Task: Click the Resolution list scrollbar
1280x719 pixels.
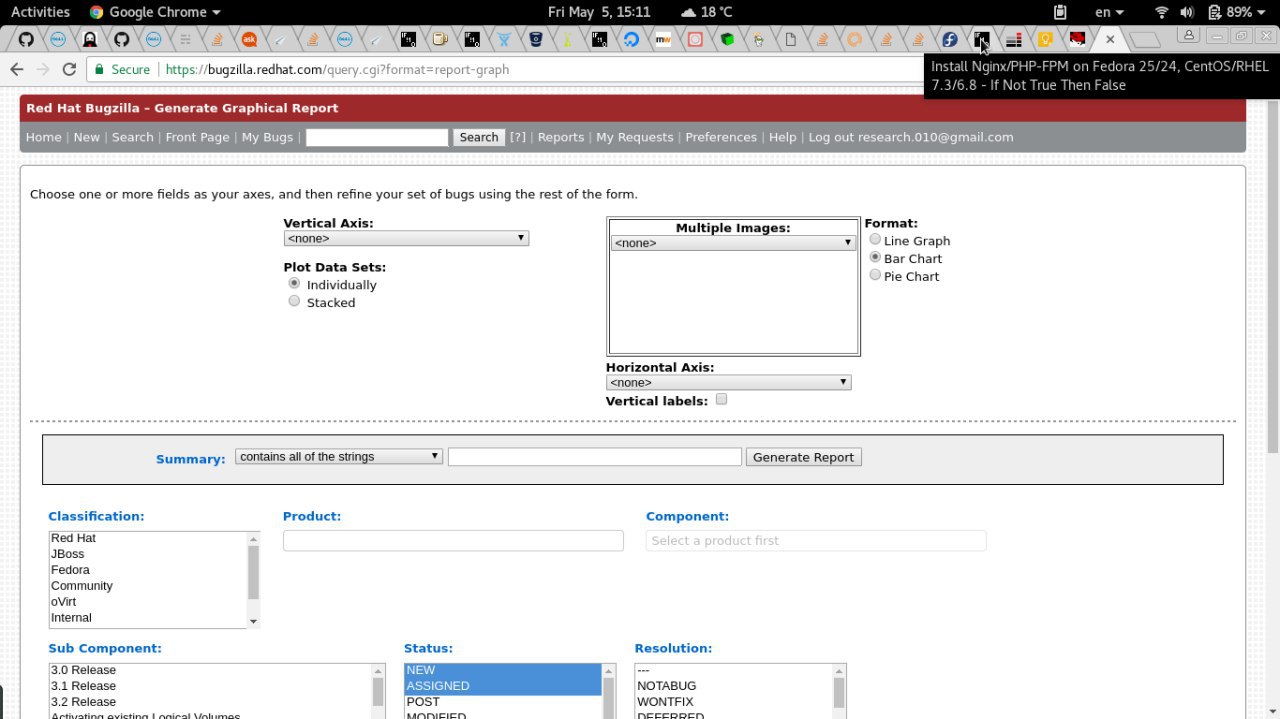Action: [839, 692]
